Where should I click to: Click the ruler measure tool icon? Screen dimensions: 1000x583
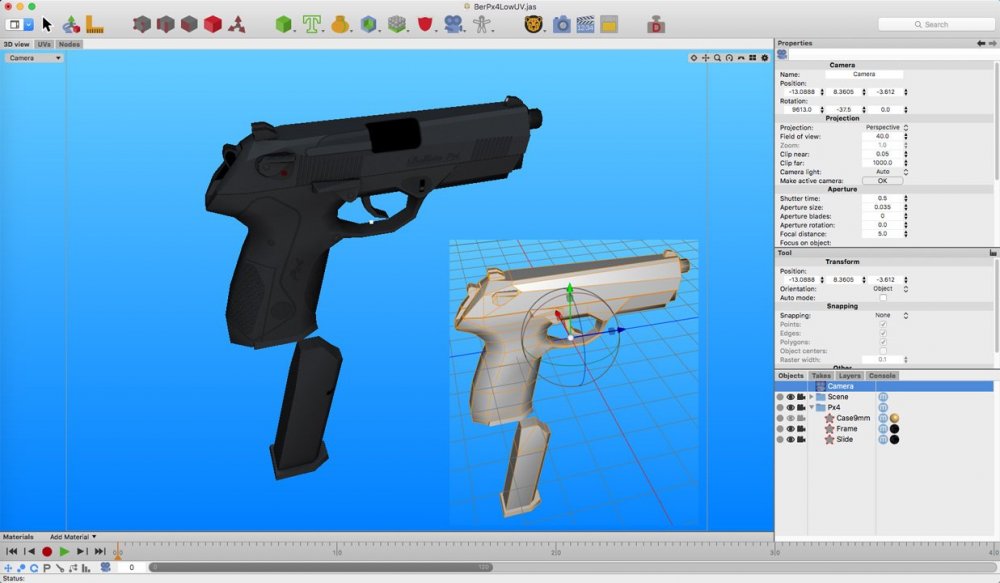pos(95,24)
